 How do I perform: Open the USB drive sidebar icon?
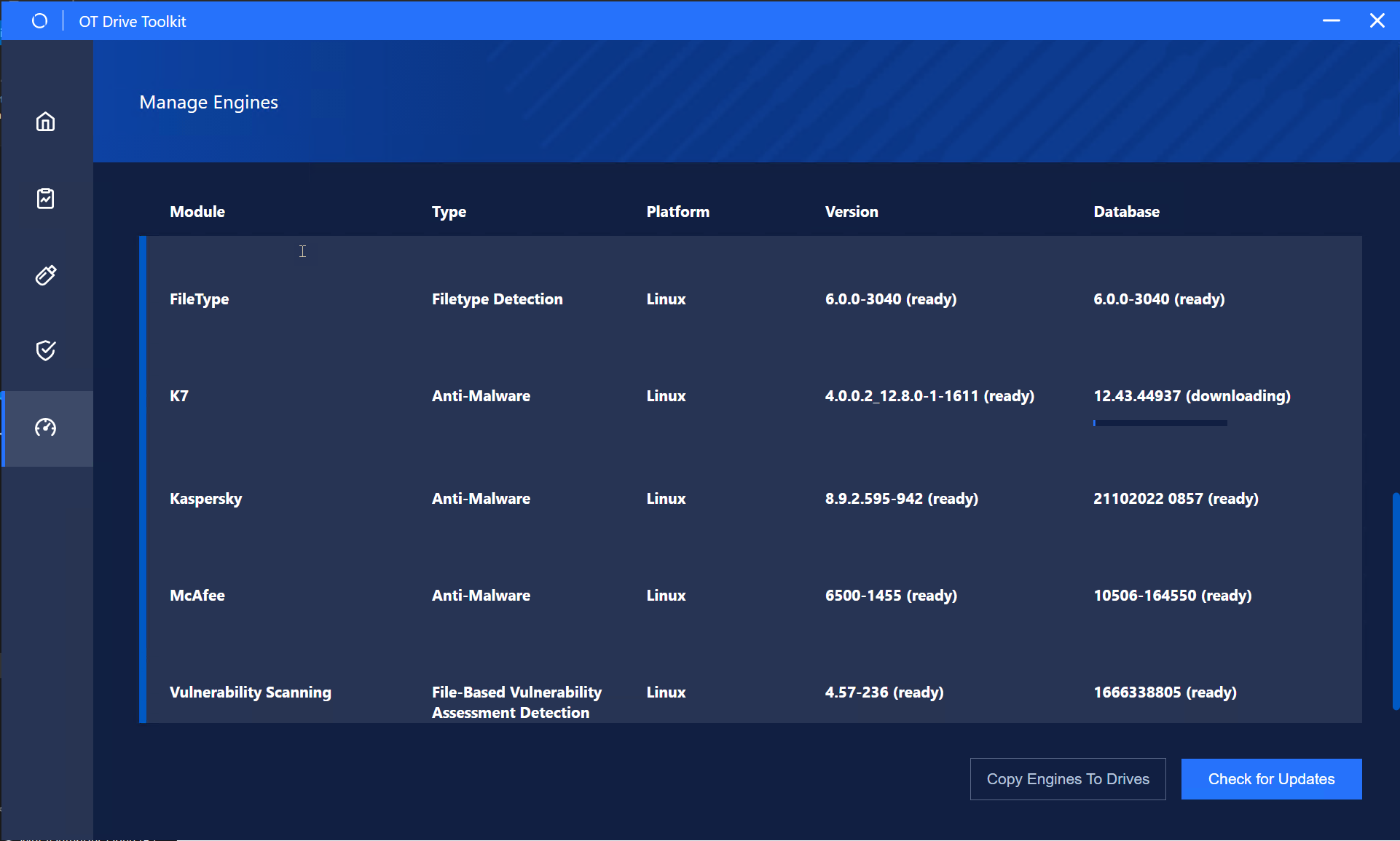(x=46, y=275)
